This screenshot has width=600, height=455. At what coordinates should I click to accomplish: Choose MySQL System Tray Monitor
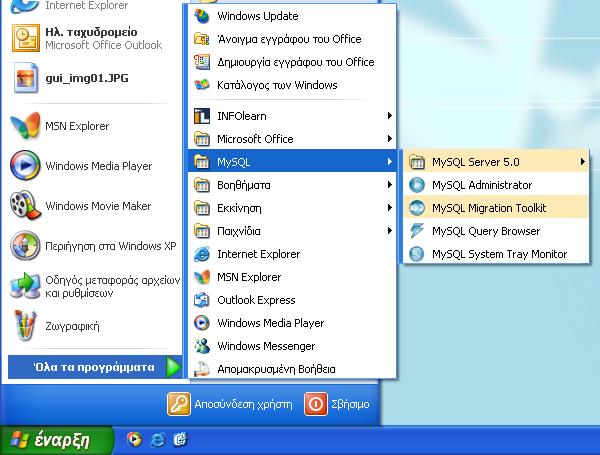[x=495, y=254]
